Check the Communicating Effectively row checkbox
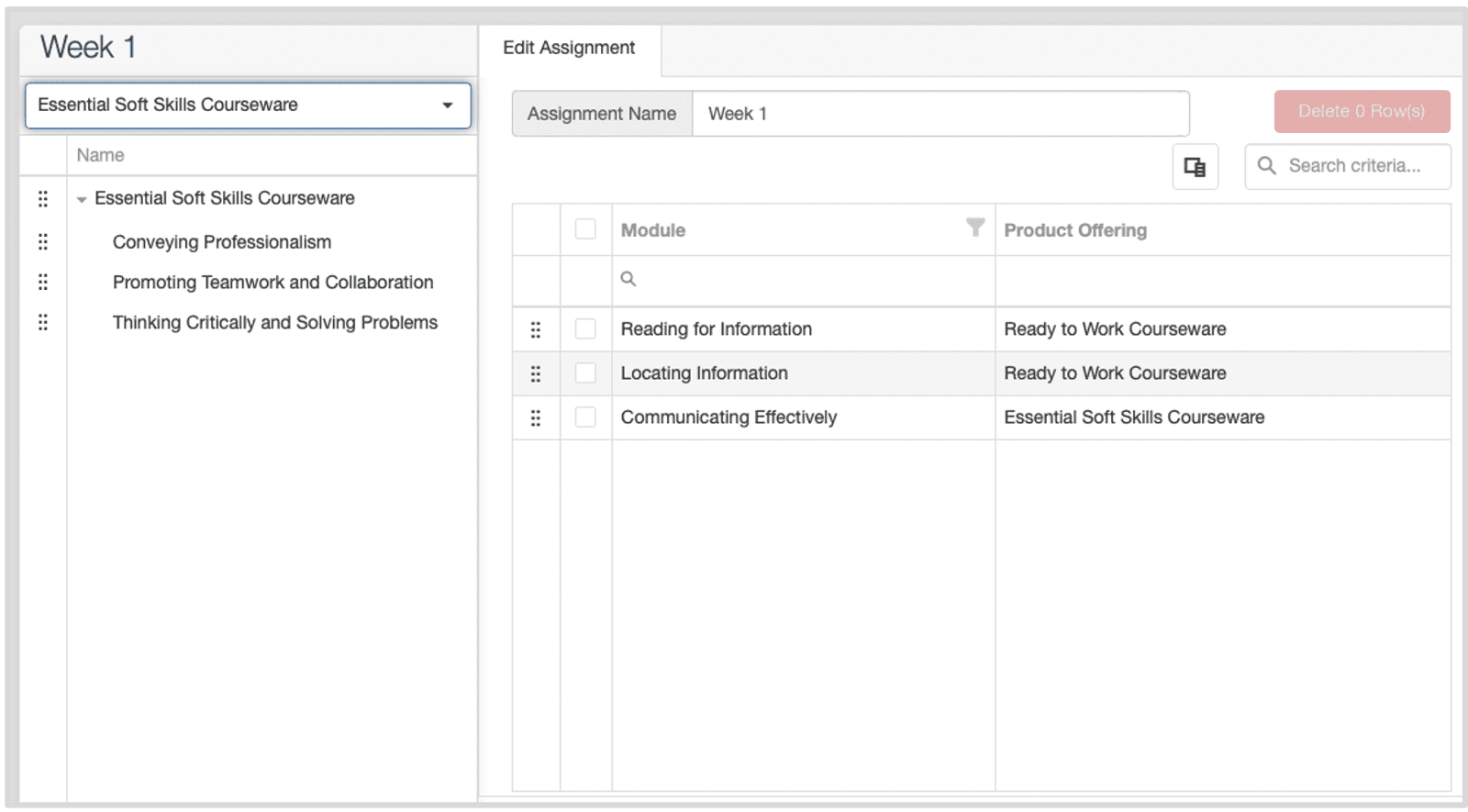 click(585, 417)
